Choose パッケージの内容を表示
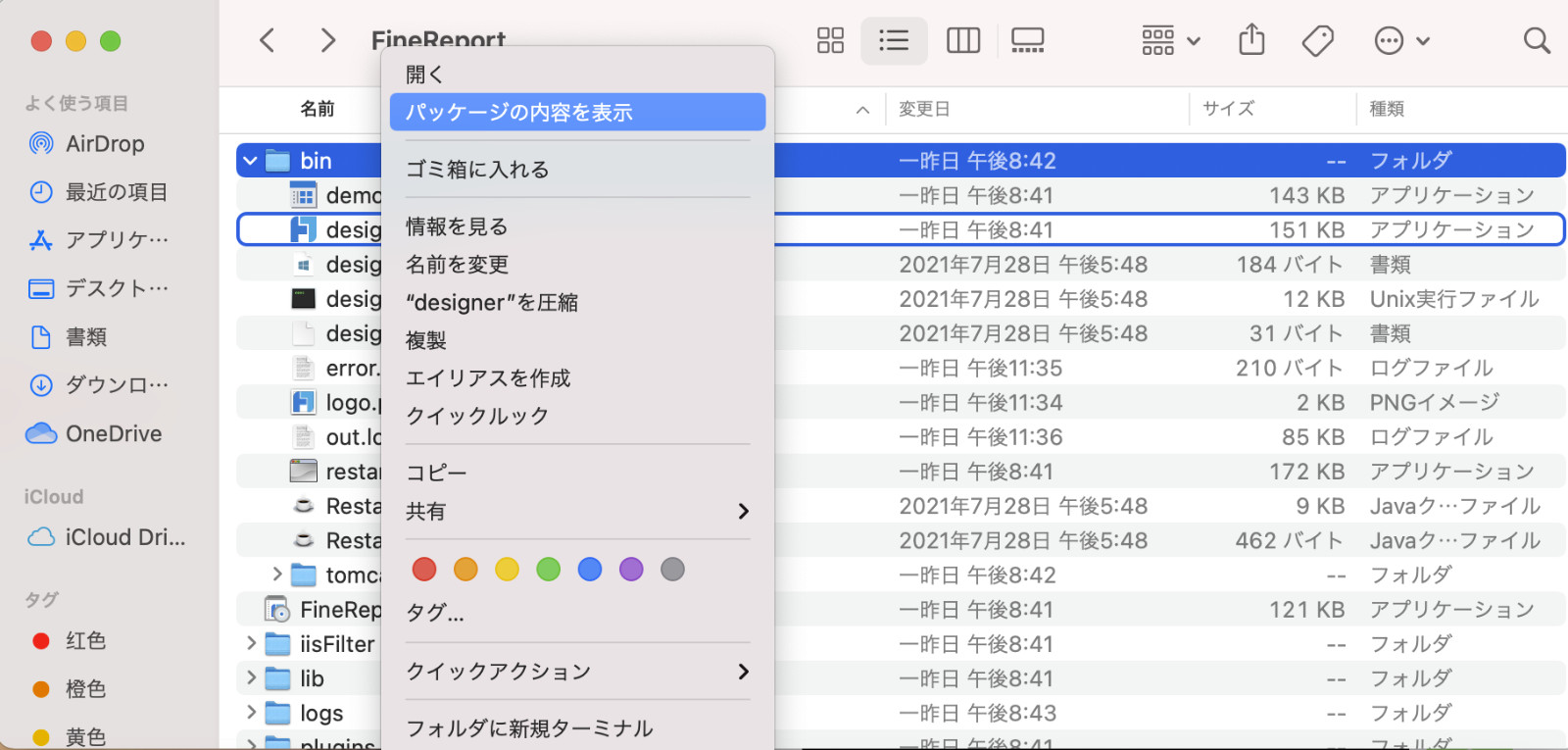The height and width of the screenshot is (750, 1568). (x=577, y=112)
